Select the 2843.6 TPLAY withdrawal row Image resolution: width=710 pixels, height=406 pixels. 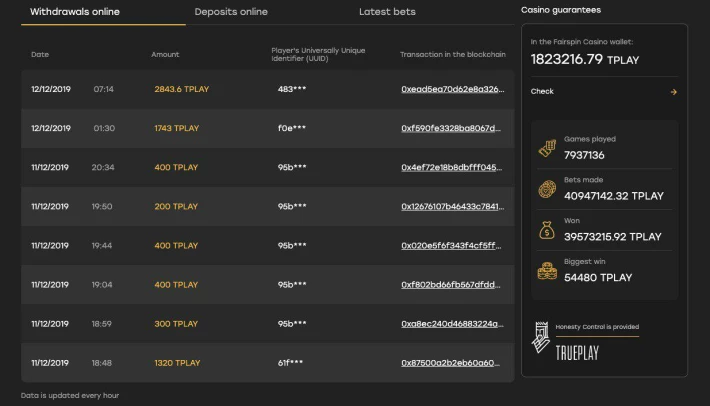click(x=268, y=89)
